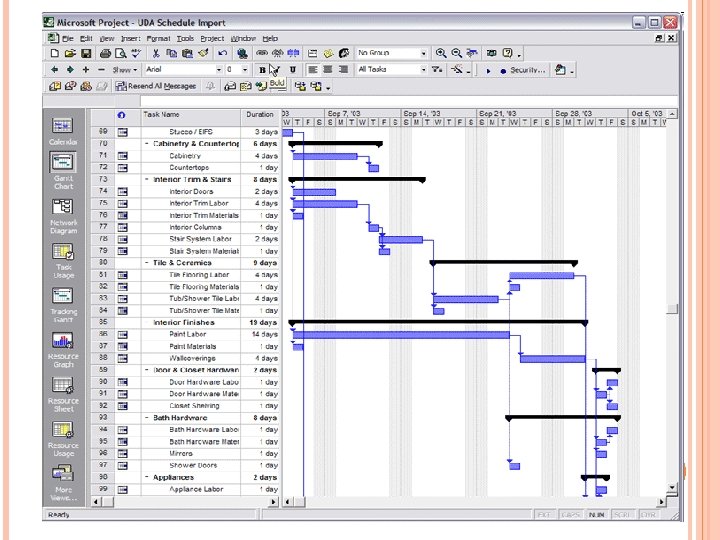Click the Shower Doors task name cell
The image size is (720, 540).
pos(191,466)
